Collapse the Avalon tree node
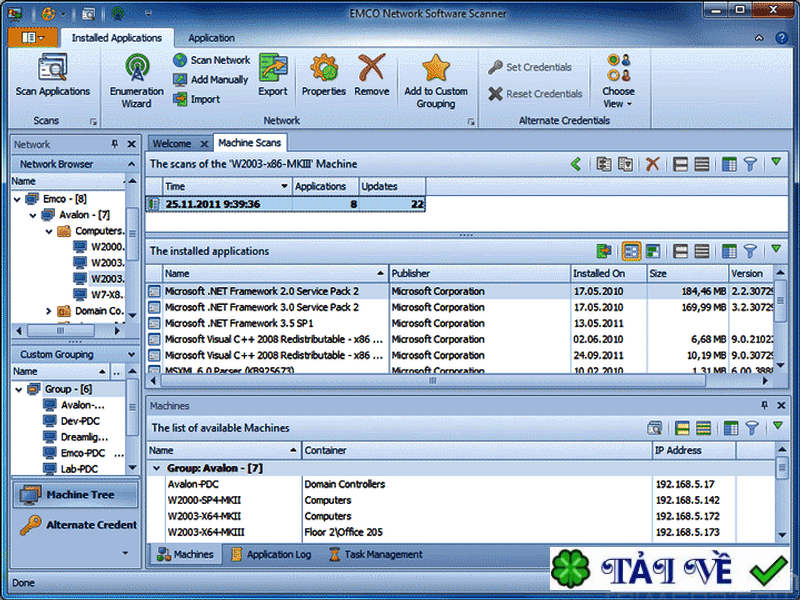Screen dimensions: 800x600 click(x=35, y=215)
